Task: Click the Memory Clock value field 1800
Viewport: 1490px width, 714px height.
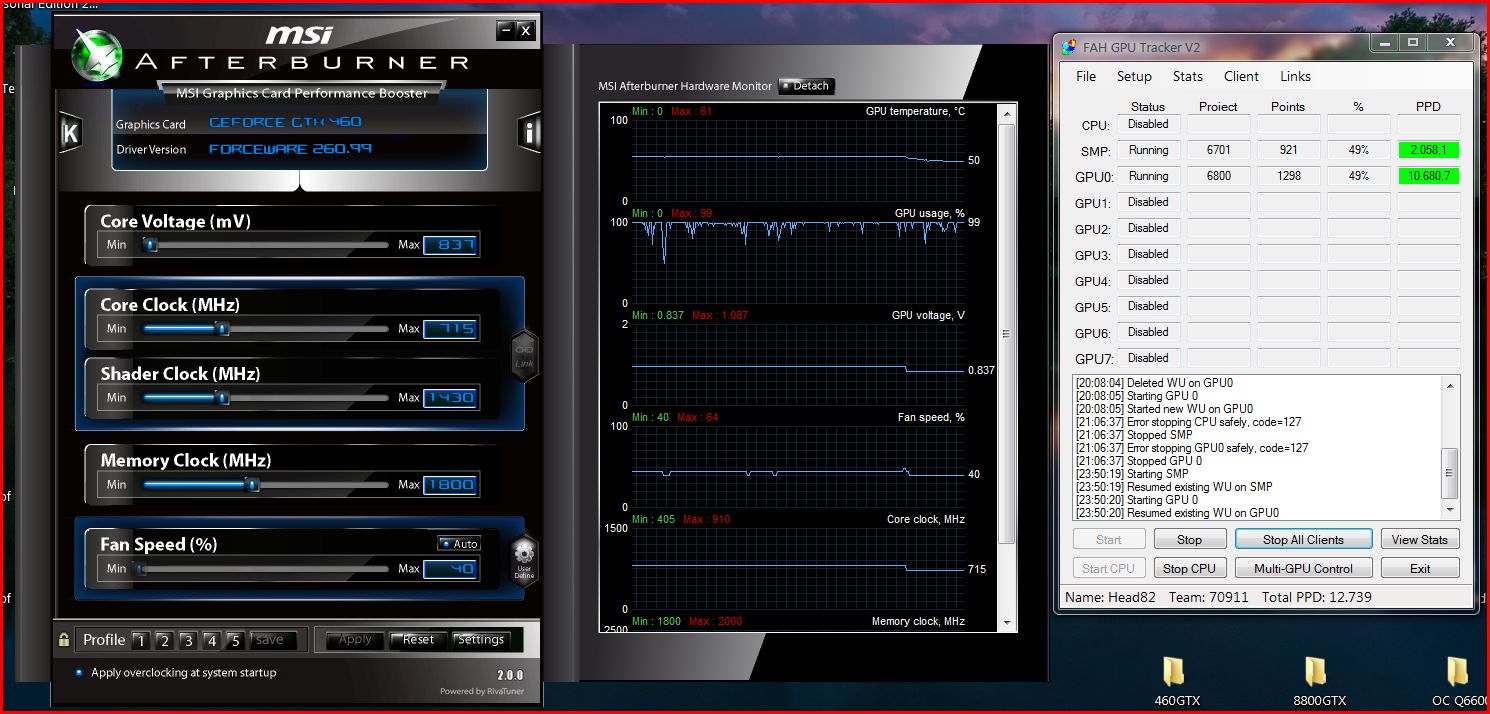Action: point(451,485)
